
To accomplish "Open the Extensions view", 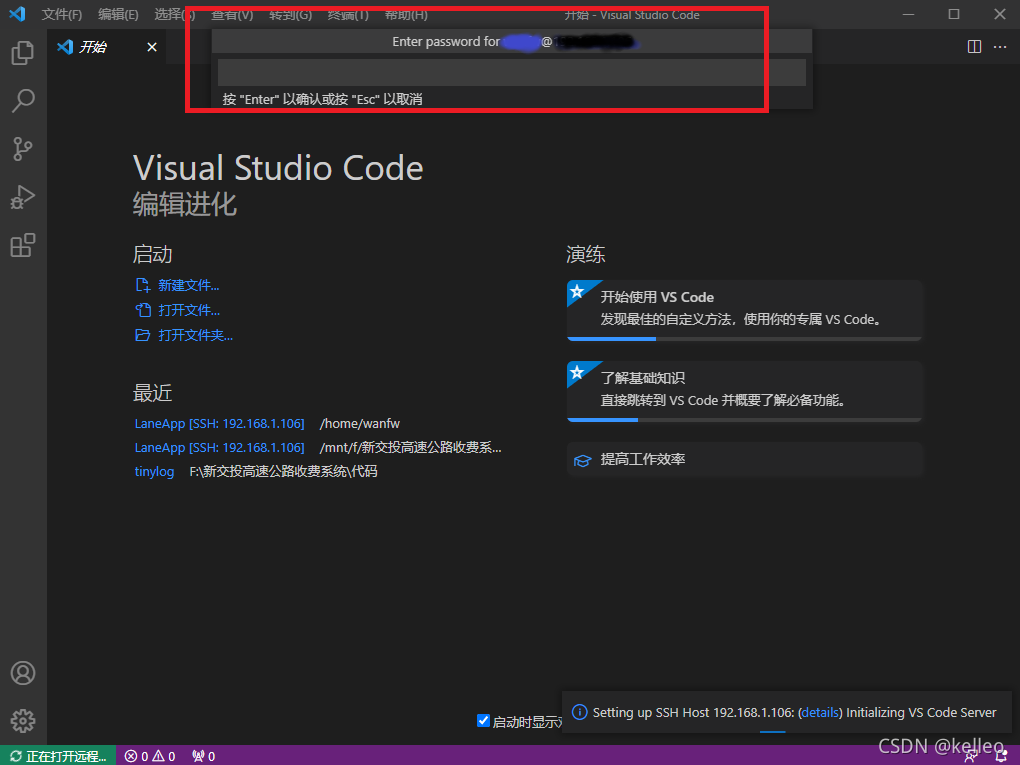I will tap(23, 245).
